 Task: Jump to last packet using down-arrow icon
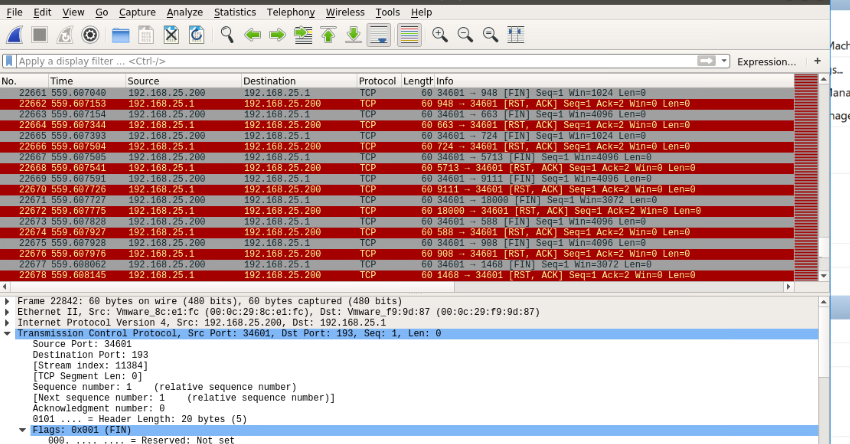[x=353, y=35]
